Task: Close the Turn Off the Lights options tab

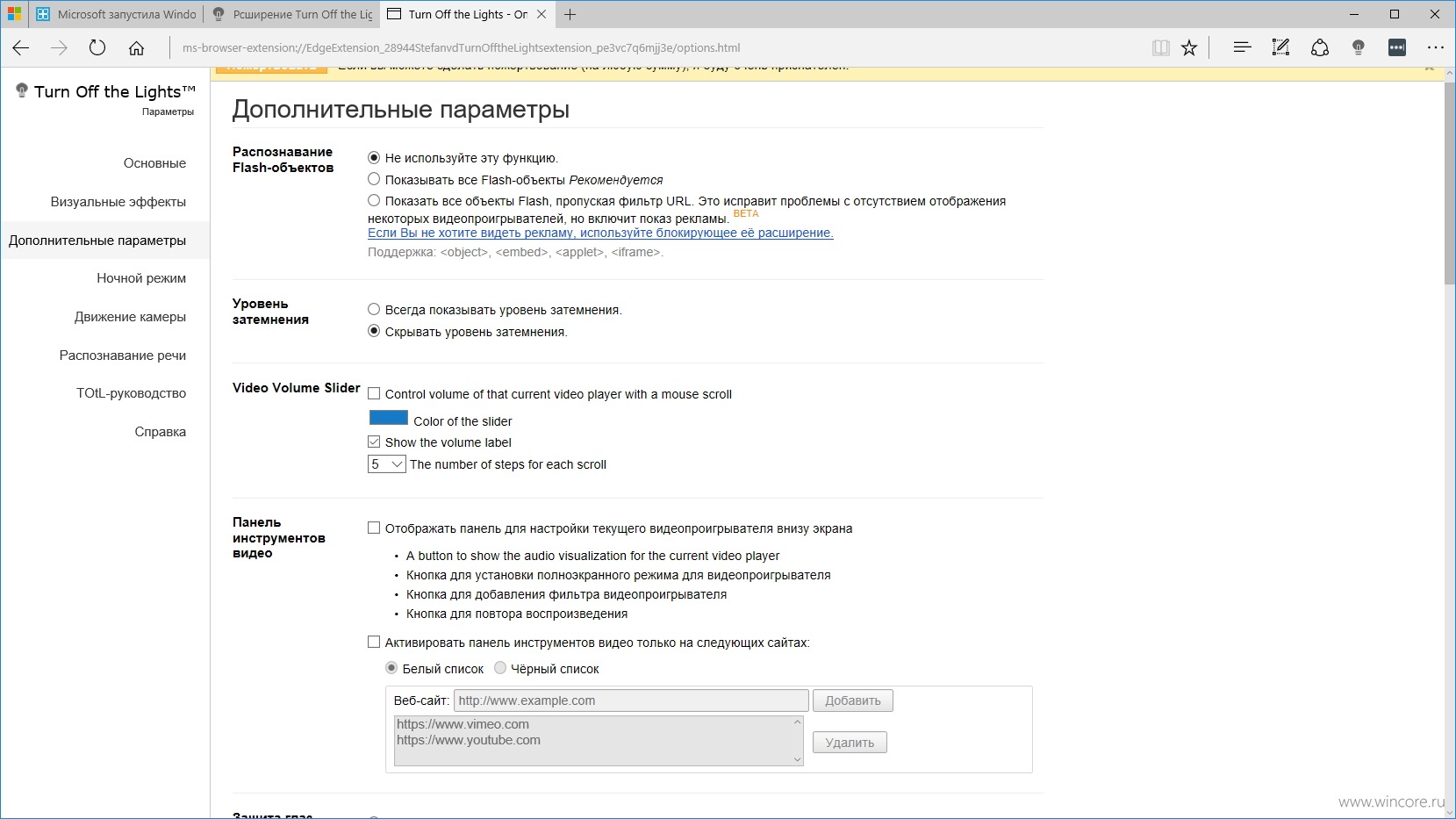Action: 542,14
